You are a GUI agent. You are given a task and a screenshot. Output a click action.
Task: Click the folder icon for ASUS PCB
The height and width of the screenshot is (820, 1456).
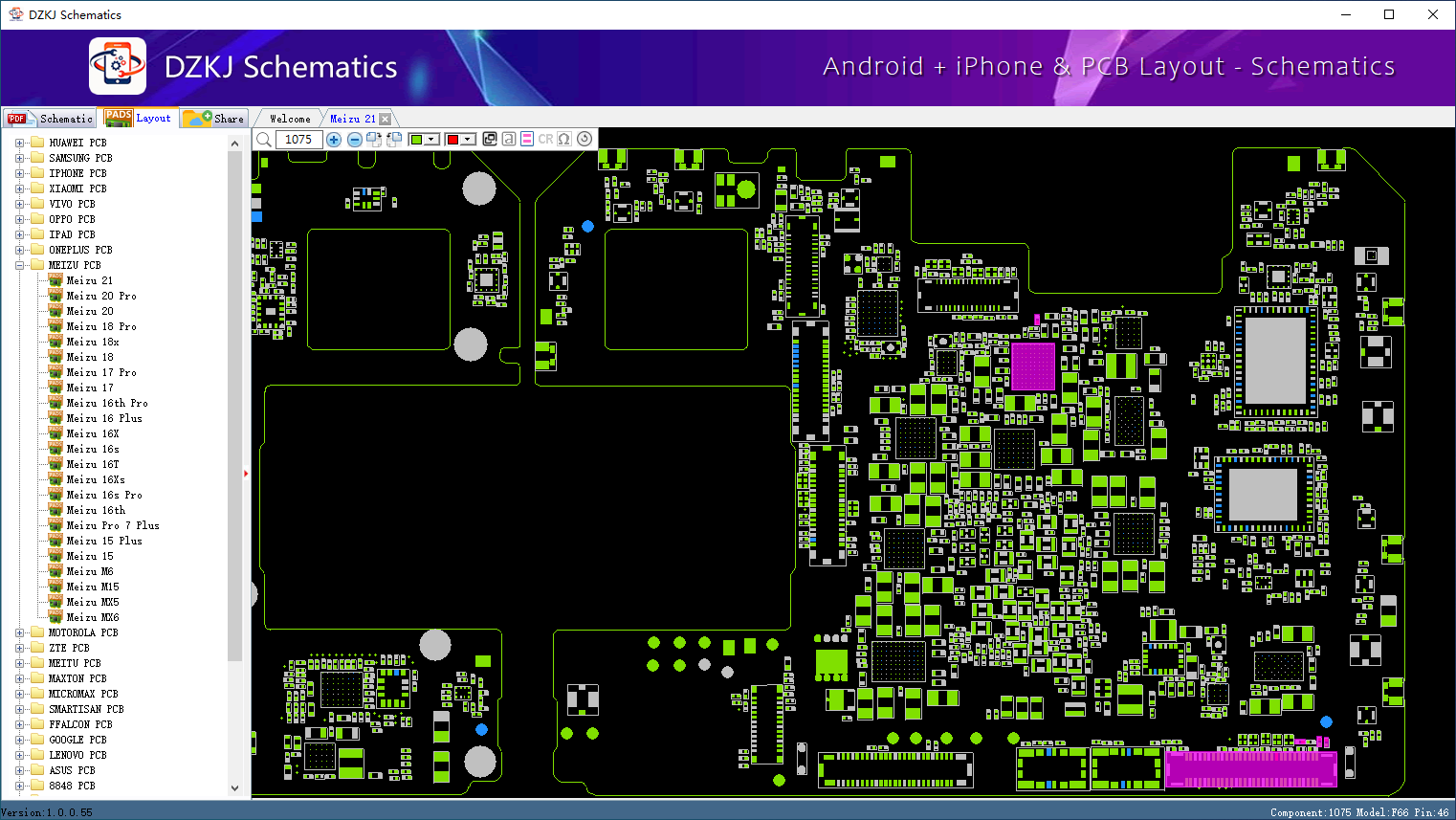pos(37,770)
